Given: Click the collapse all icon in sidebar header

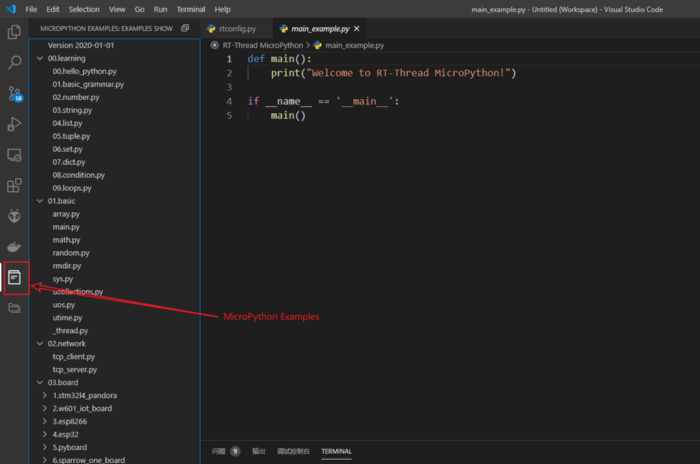Looking at the screenshot, I should click(x=185, y=28).
